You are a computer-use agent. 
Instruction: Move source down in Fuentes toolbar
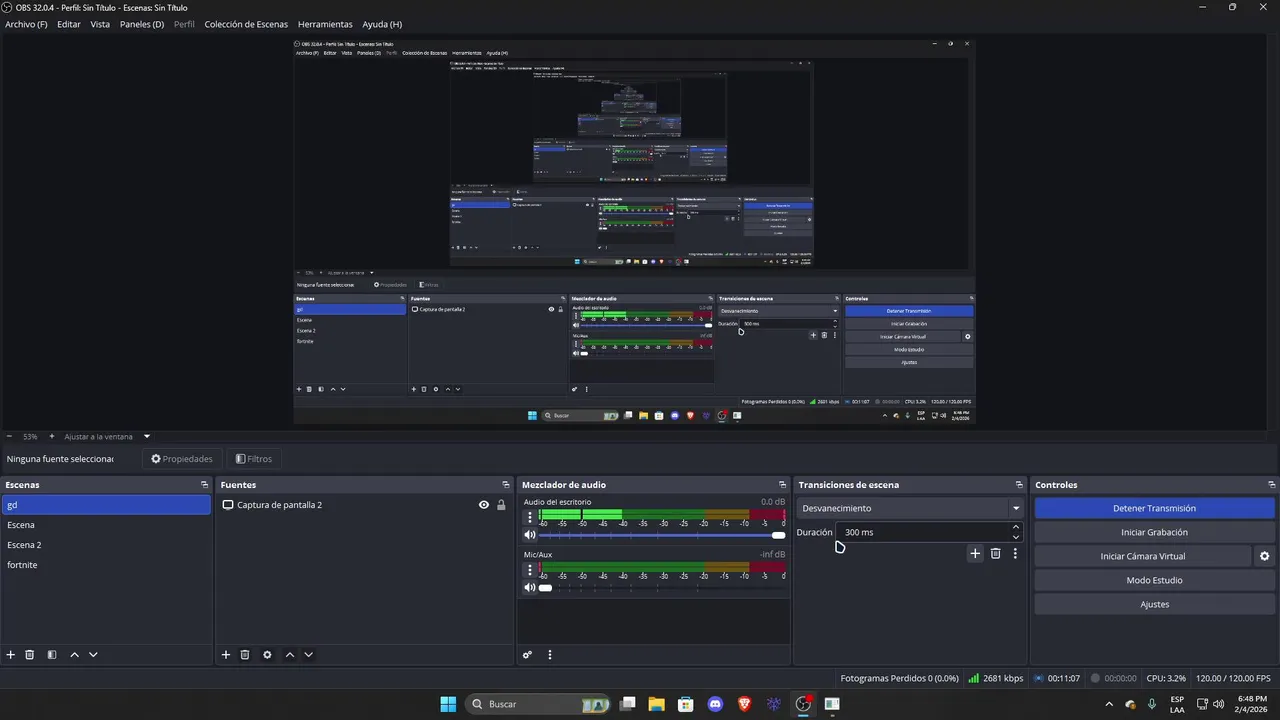(x=308, y=655)
